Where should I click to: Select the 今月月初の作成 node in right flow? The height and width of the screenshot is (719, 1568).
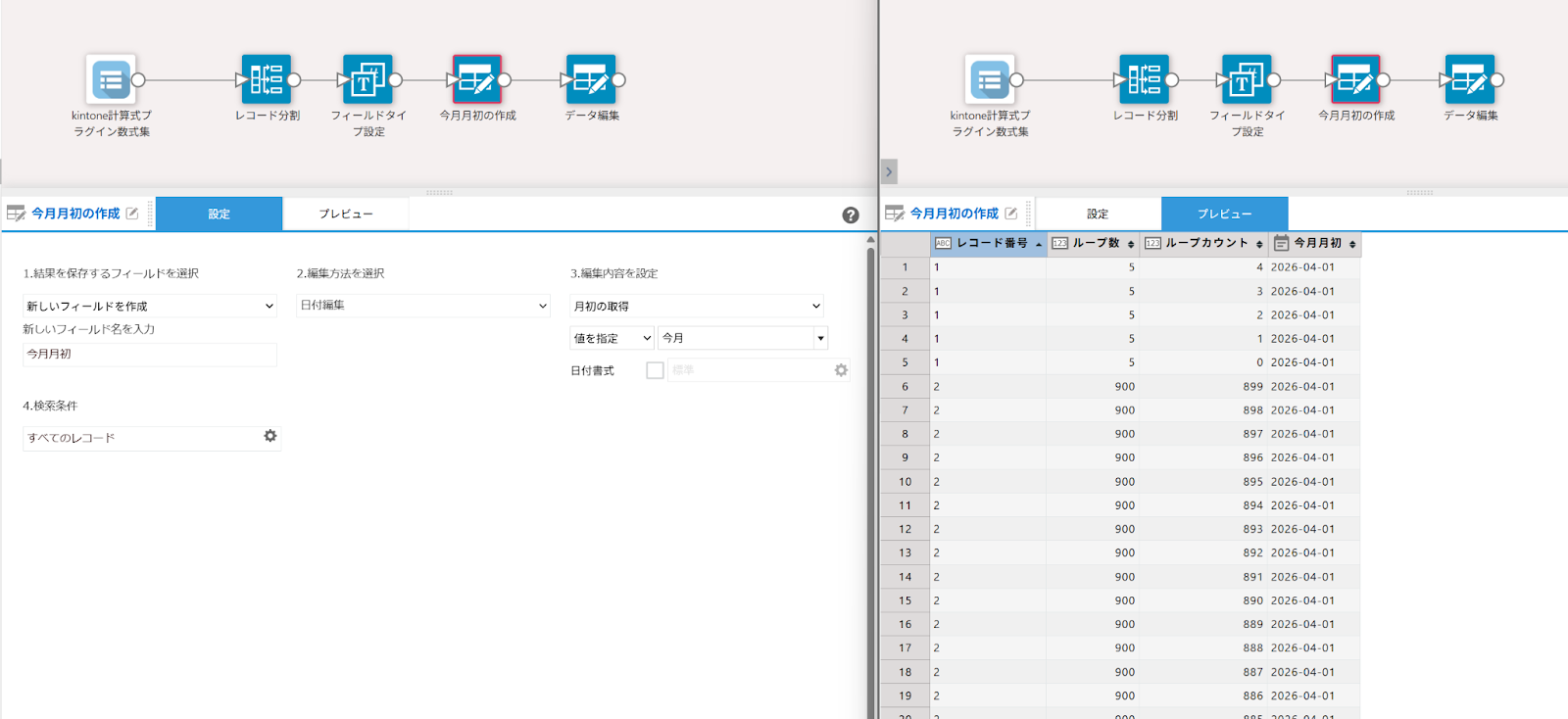click(x=1355, y=79)
